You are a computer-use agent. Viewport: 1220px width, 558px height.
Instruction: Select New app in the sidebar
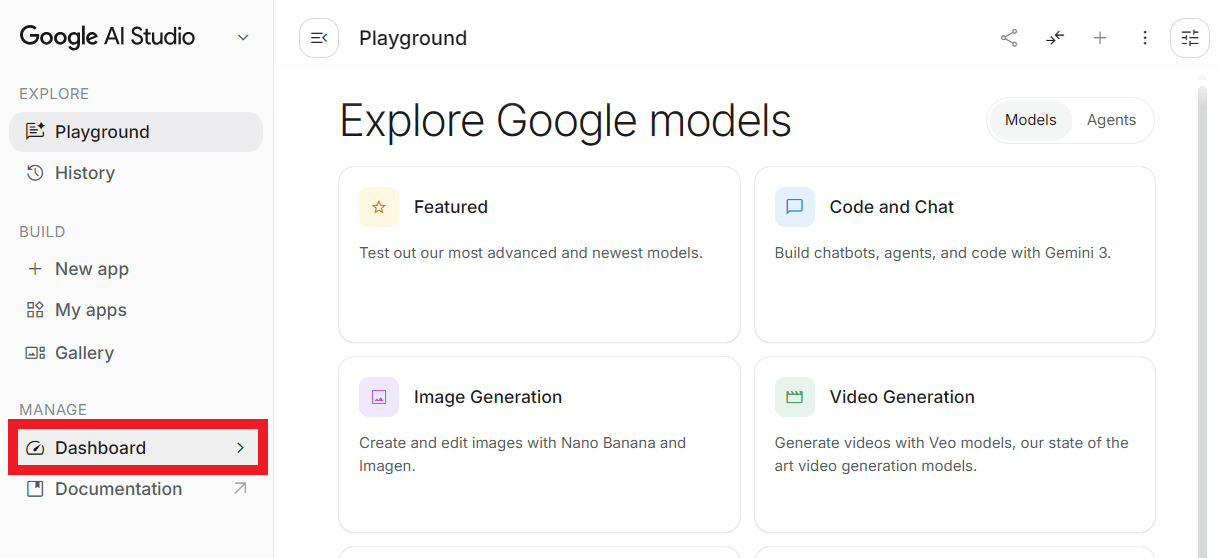[136, 269]
